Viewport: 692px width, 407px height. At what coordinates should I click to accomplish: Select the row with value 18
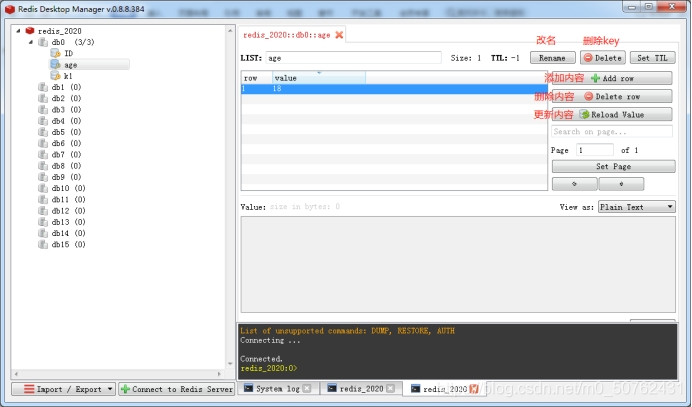tap(394, 89)
